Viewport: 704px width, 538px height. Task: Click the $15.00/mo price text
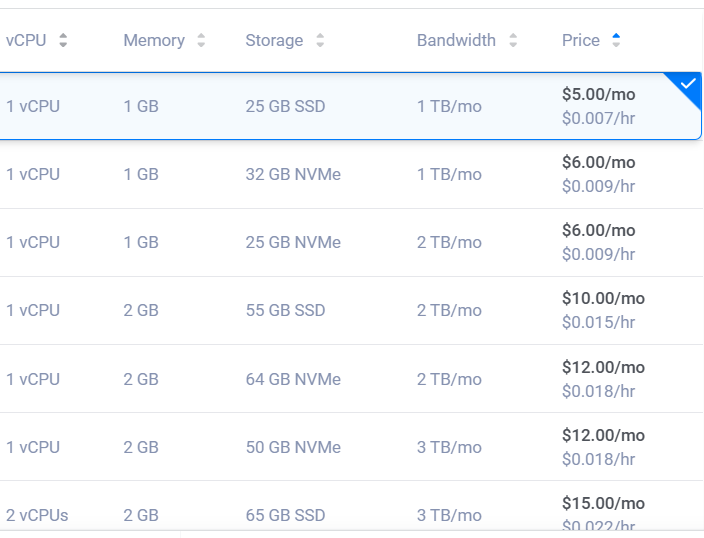pos(603,503)
